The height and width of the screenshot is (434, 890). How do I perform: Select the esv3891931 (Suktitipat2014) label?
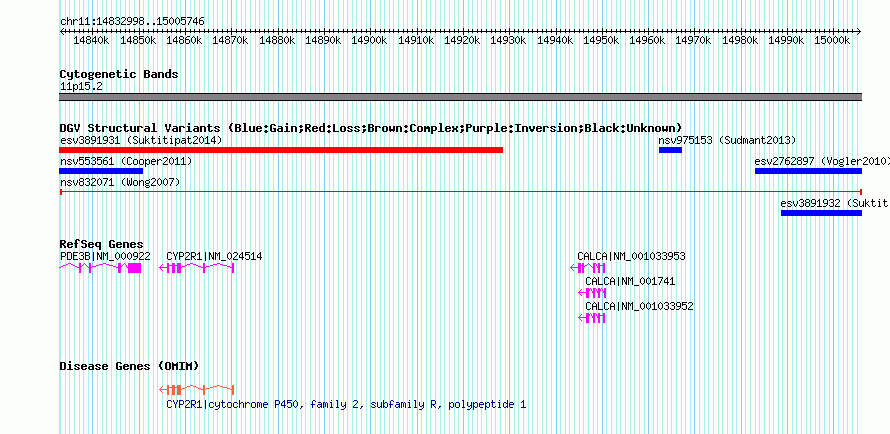(141, 140)
